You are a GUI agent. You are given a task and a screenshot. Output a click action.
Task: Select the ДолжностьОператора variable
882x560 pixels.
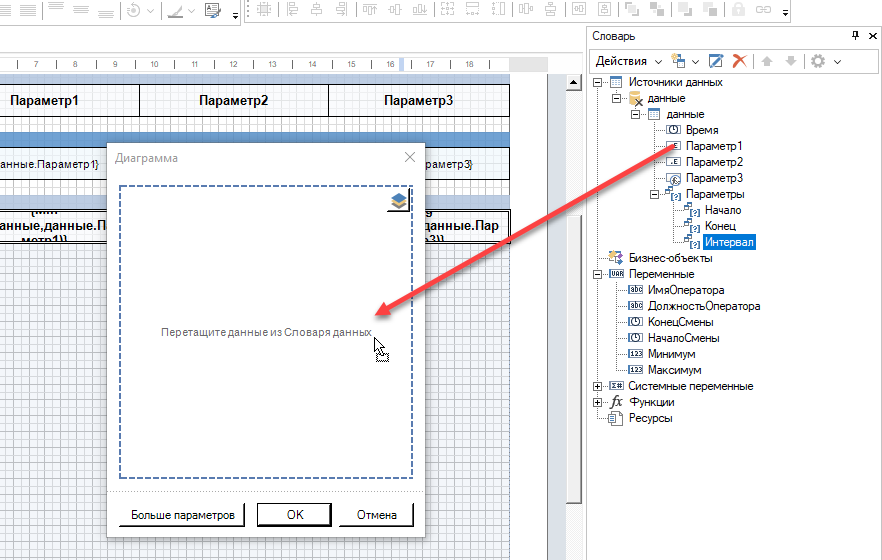(x=704, y=306)
